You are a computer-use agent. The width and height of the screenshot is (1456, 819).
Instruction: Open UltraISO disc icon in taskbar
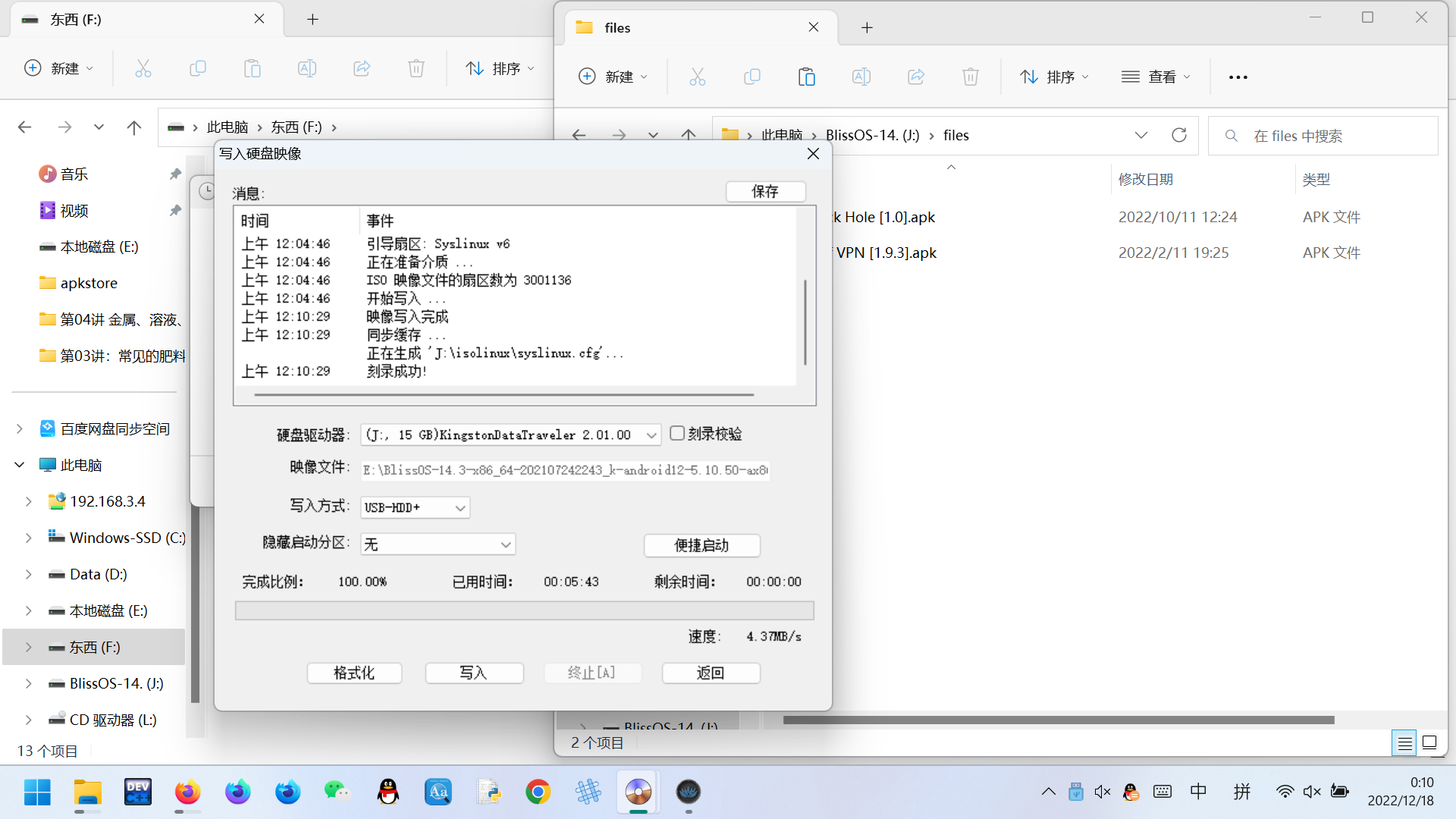coord(638,792)
